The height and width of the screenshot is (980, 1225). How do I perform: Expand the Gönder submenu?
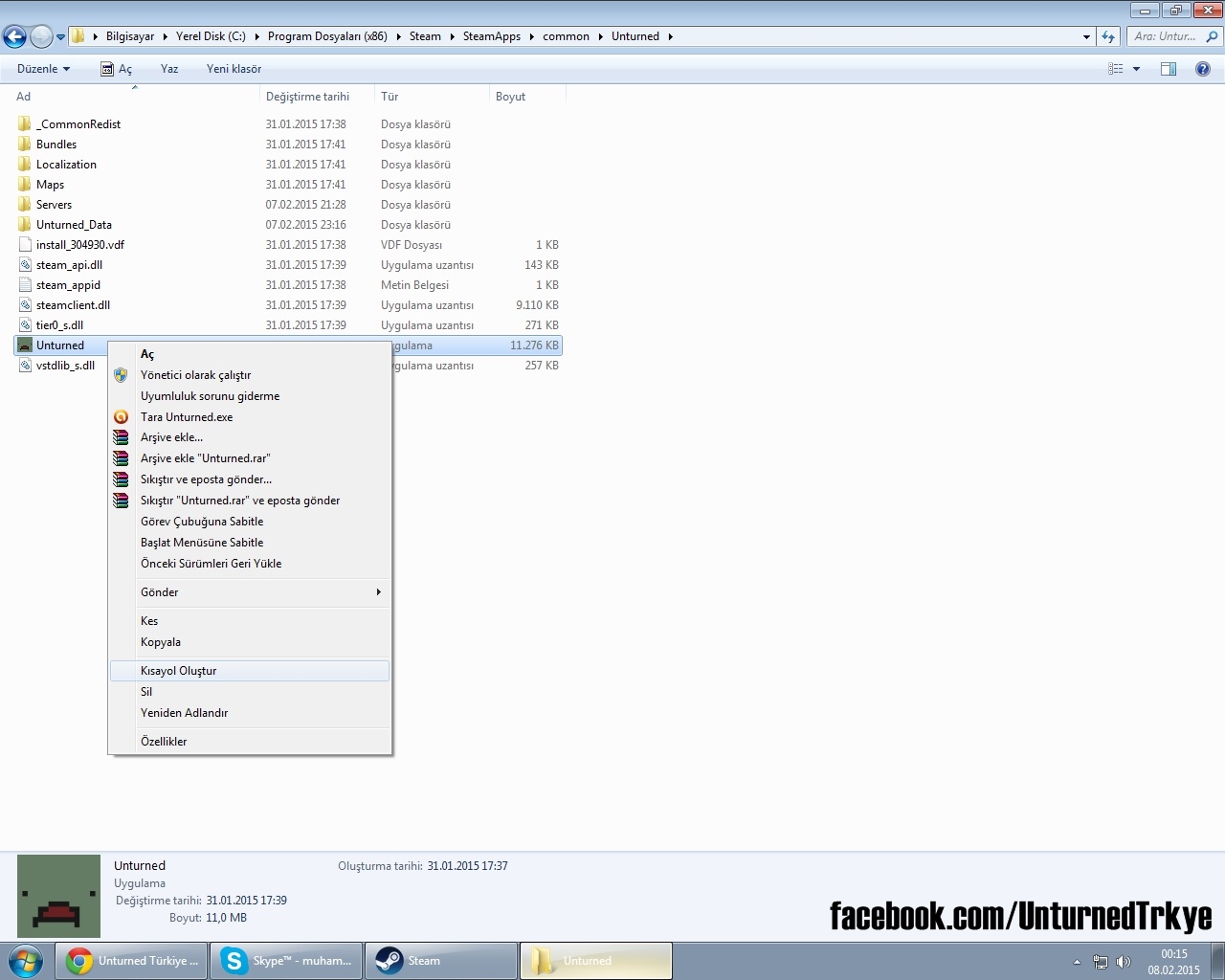[258, 592]
